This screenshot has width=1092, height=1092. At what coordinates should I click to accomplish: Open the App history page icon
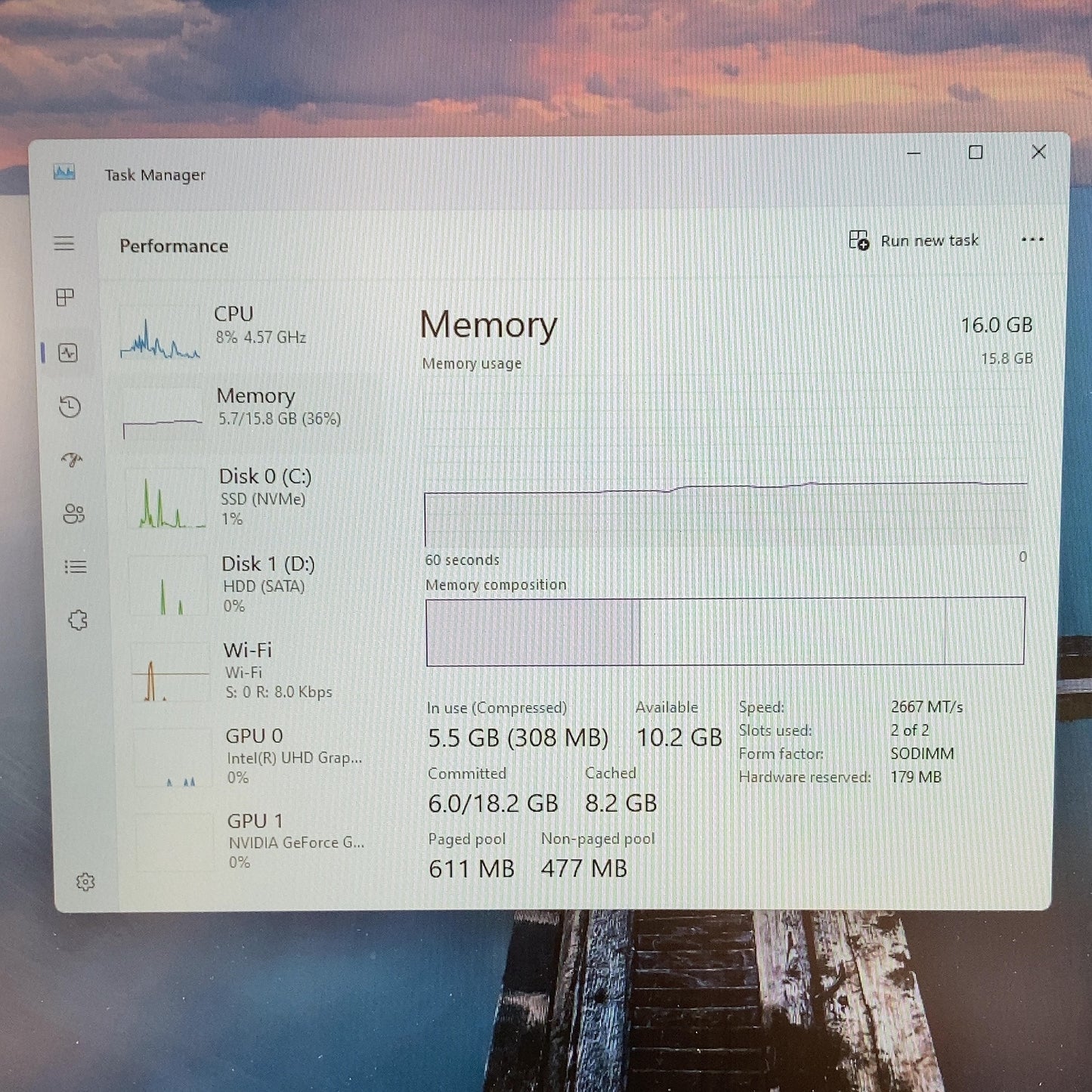(x=70, y=407)
